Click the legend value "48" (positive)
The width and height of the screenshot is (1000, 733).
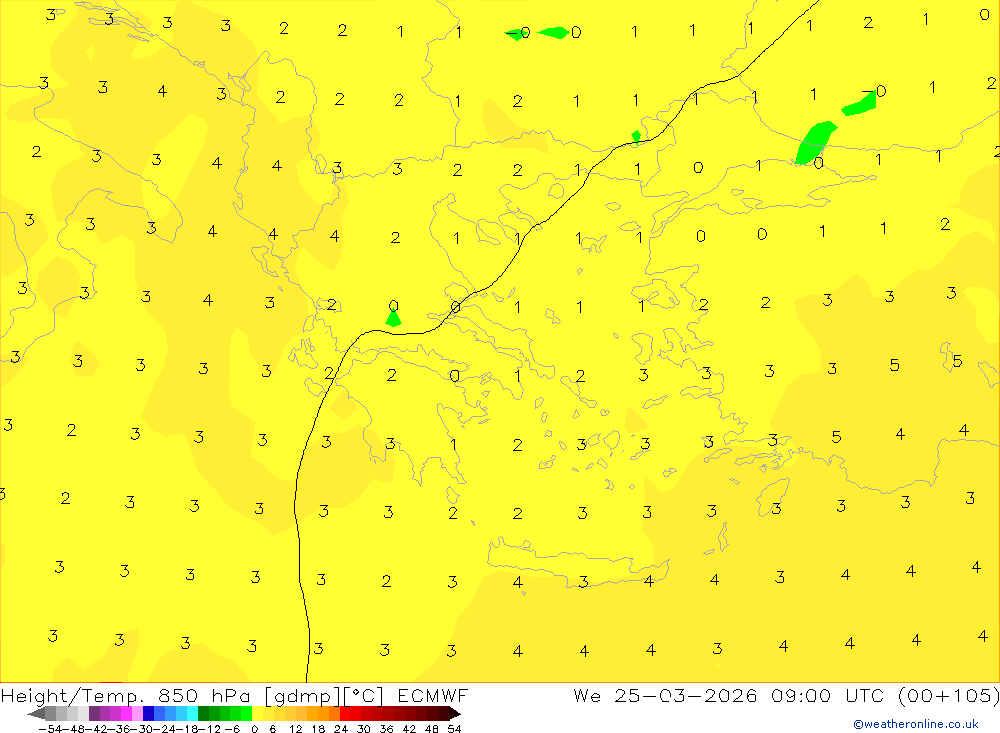432,729
